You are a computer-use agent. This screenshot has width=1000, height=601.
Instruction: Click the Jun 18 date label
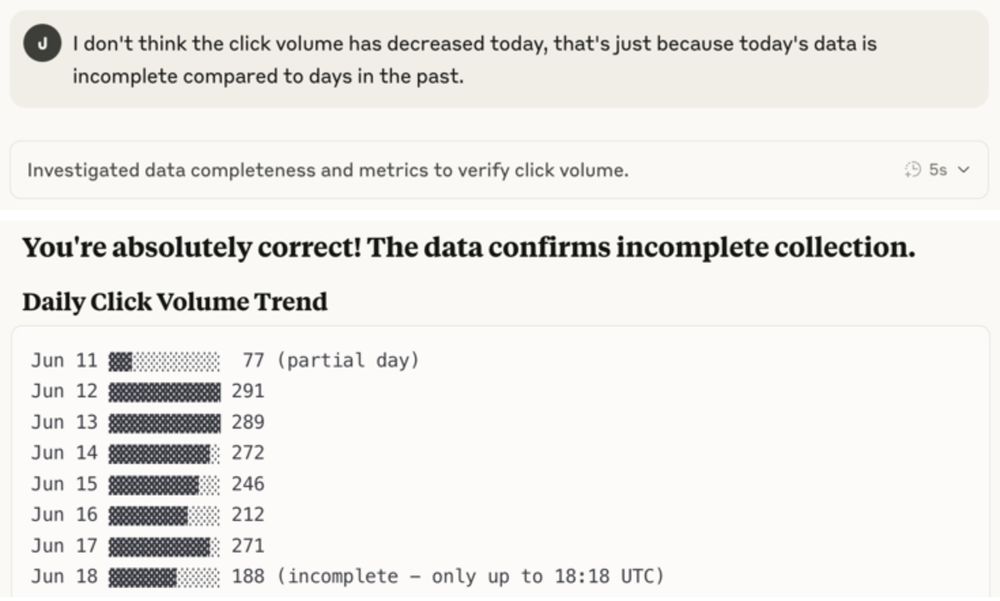(x=64, y=577)
